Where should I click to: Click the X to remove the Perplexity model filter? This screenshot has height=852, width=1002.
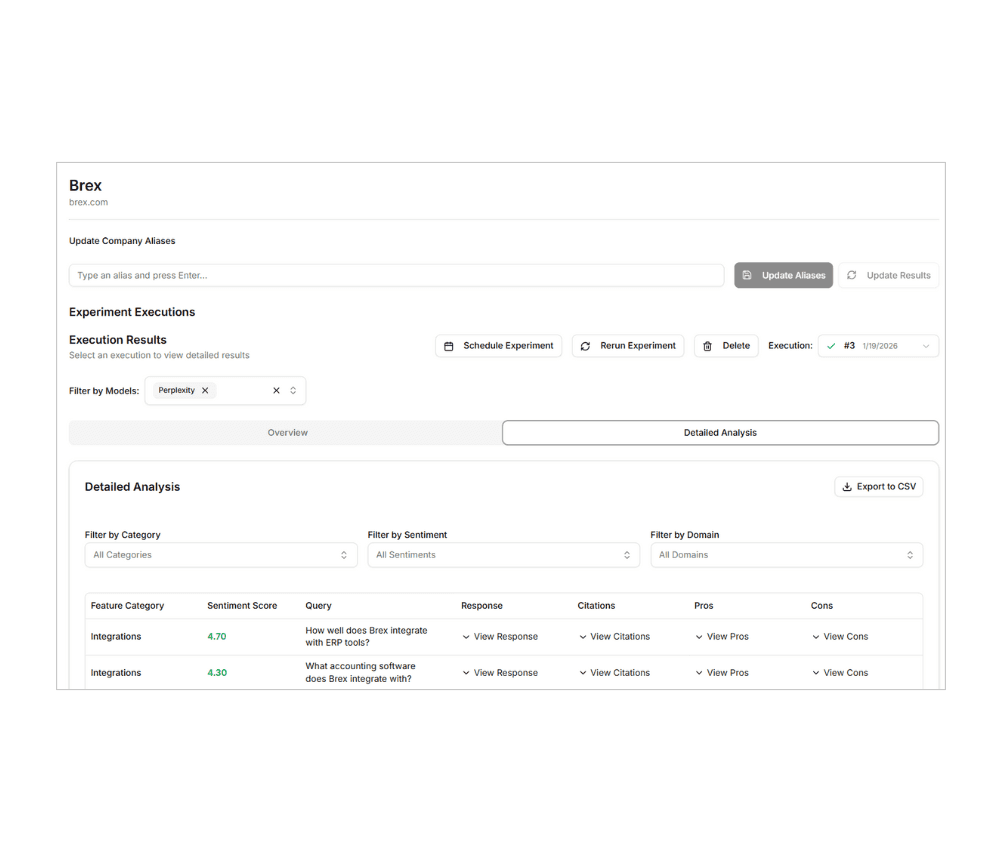[204, 390]
